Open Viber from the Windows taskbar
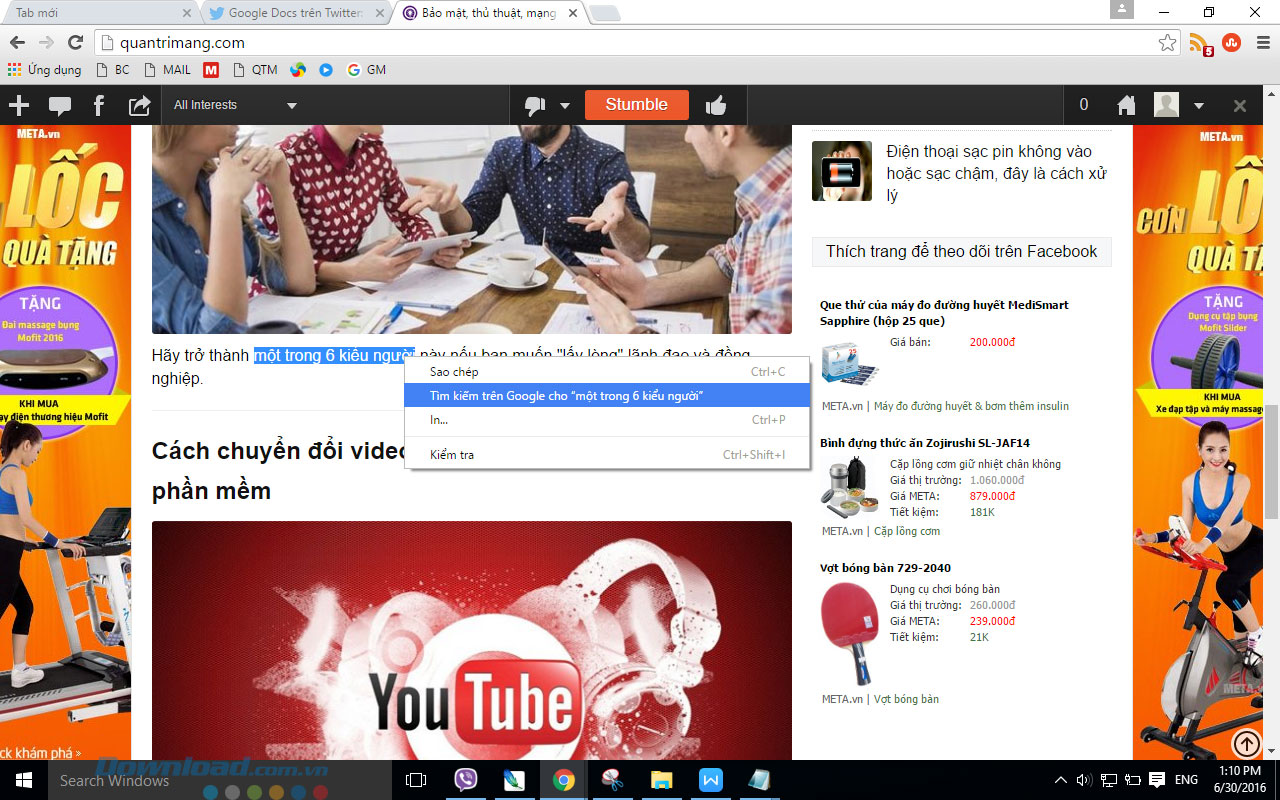The image size is (1280, 800). pos(466,780)
